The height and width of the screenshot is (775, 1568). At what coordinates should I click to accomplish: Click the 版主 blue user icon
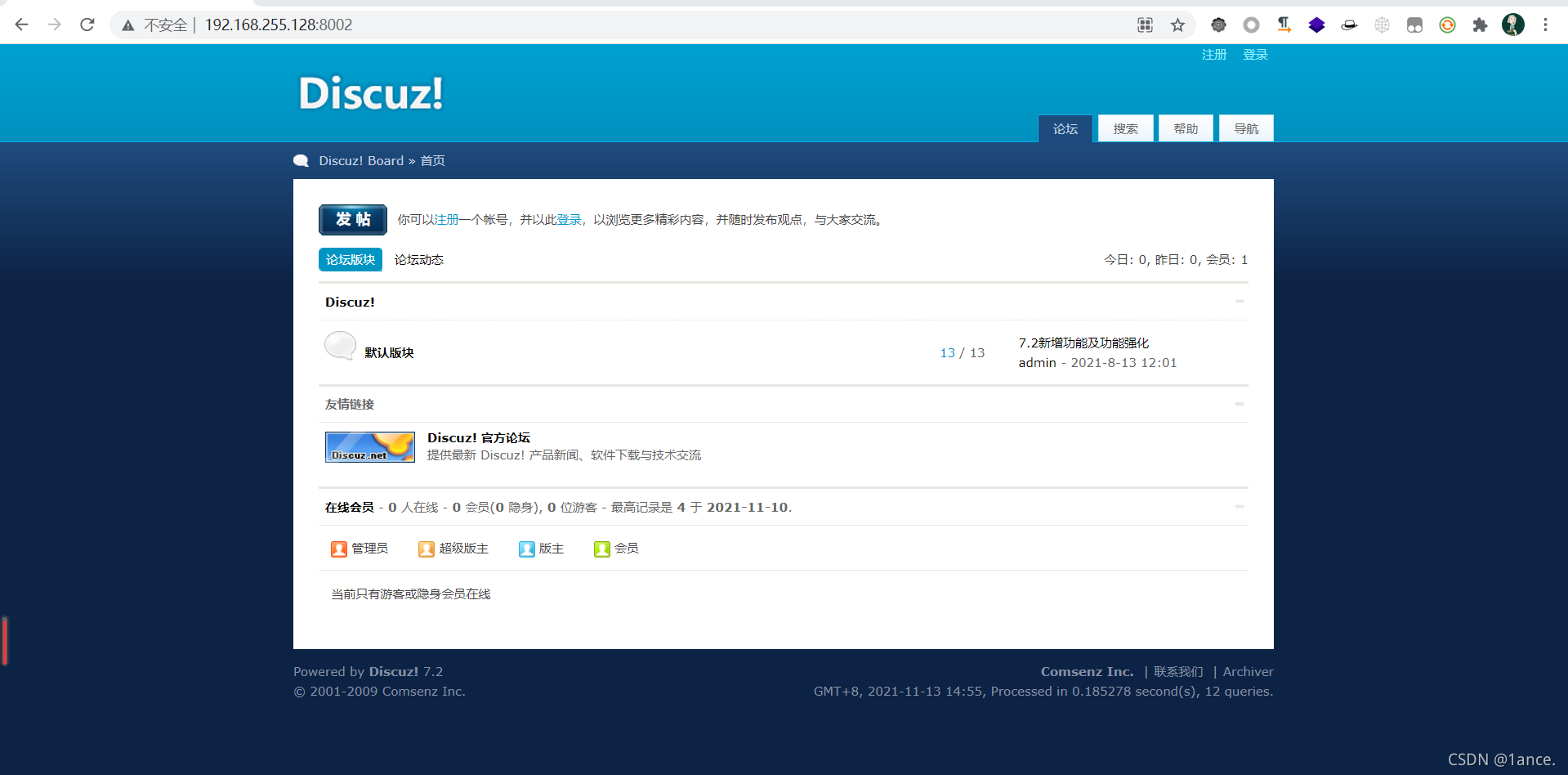click(x=526, y=549)
